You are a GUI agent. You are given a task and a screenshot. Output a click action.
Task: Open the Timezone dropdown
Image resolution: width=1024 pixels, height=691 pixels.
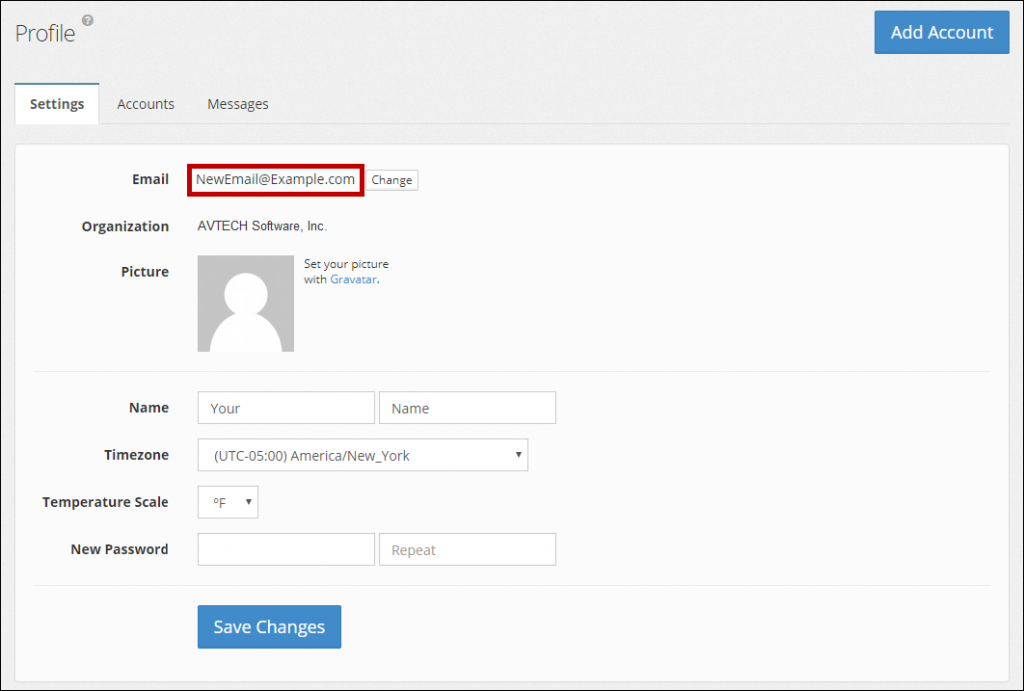(362, 454)
